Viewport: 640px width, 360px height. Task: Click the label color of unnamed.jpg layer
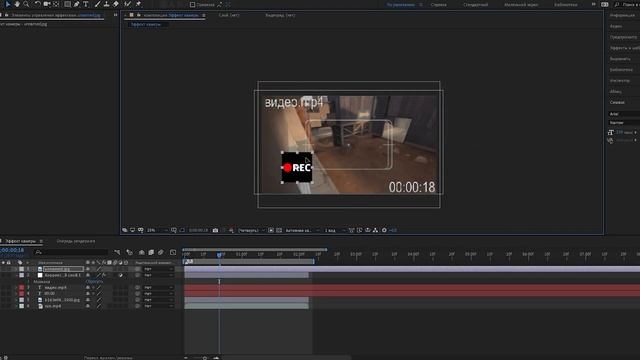click(22, 269)
